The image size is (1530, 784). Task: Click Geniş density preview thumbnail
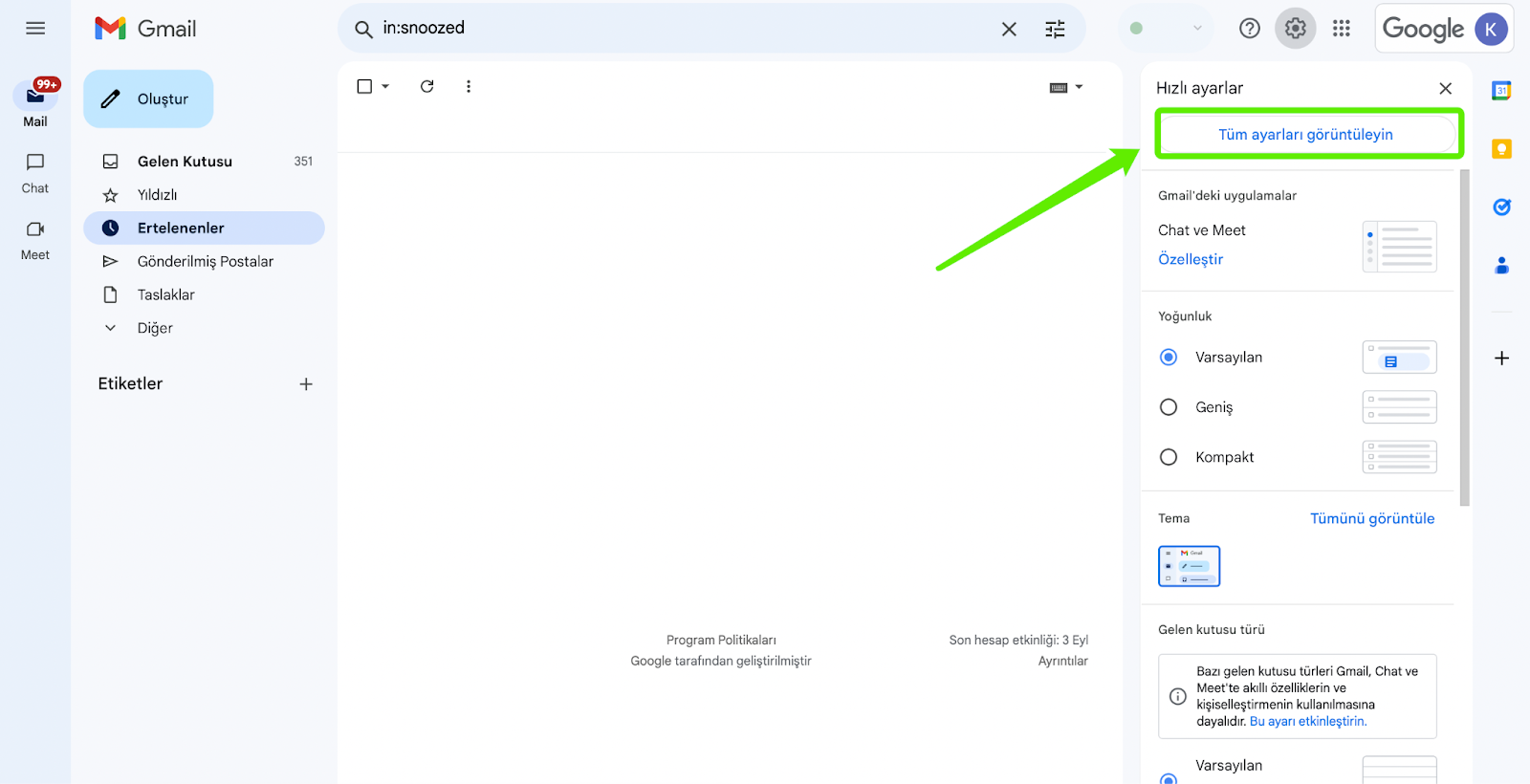[1399, 407]
